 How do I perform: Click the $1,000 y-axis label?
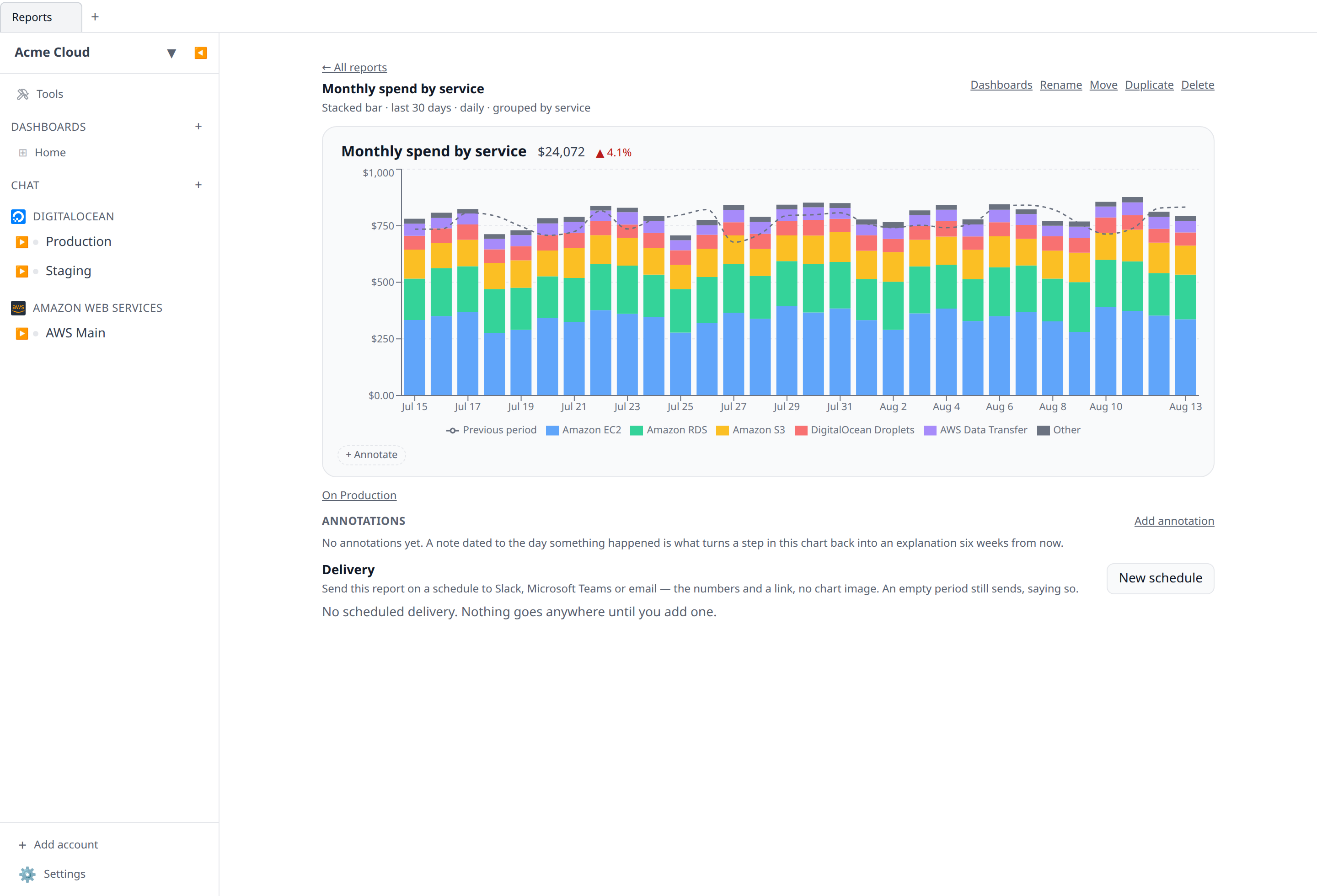[x=378, y=173]
